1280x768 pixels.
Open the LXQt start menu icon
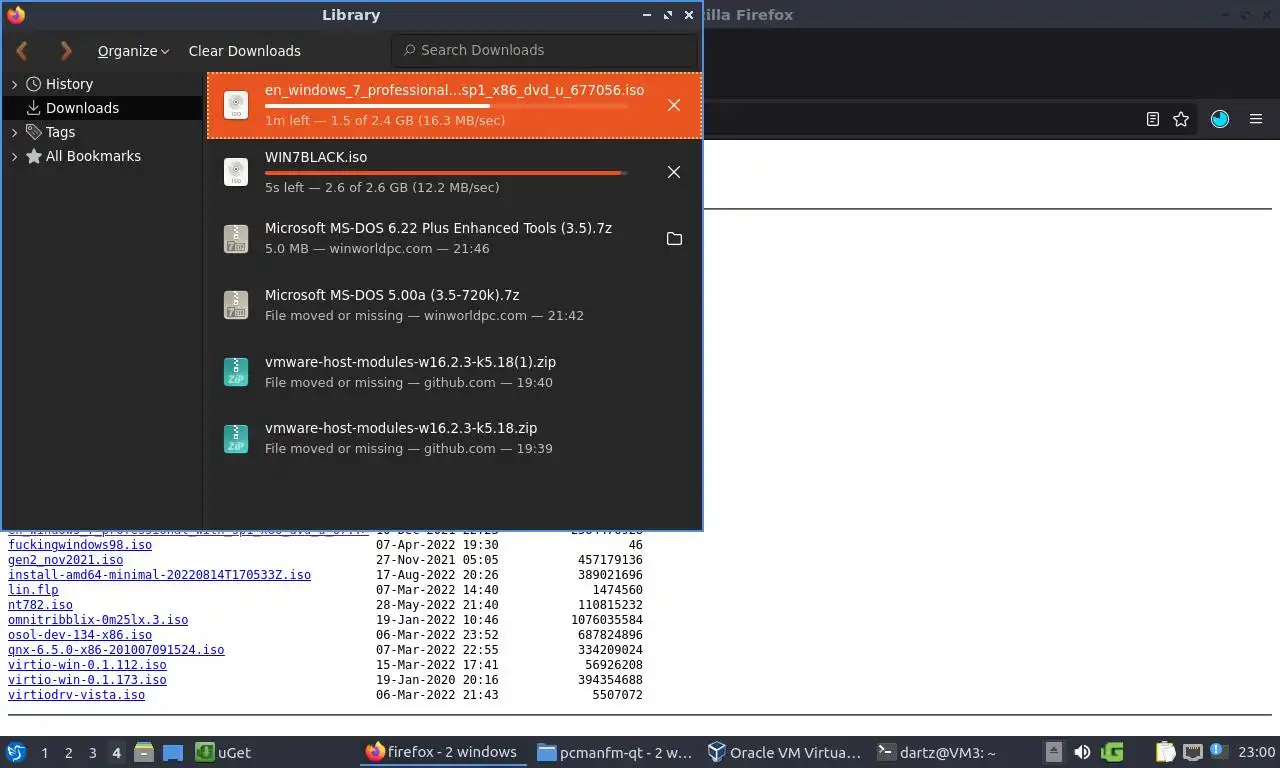(16, 752)
